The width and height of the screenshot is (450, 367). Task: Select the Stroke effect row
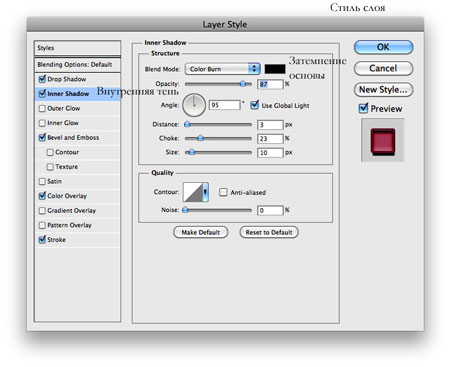(77, 240)
